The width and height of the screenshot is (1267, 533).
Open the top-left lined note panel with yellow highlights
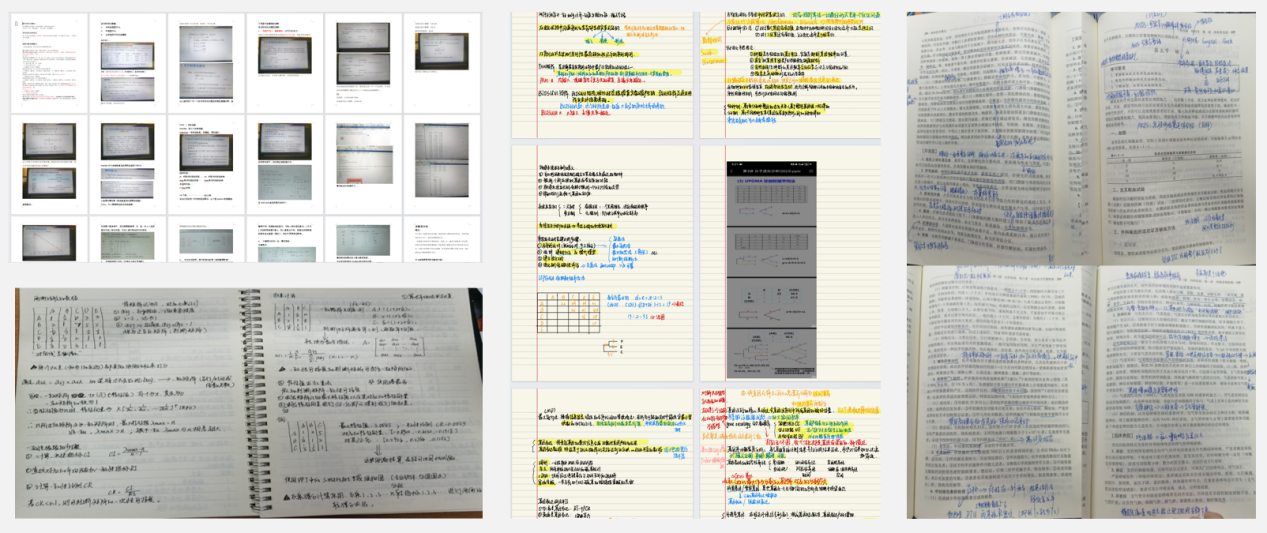pyautogui.click(x=601, y=72)
